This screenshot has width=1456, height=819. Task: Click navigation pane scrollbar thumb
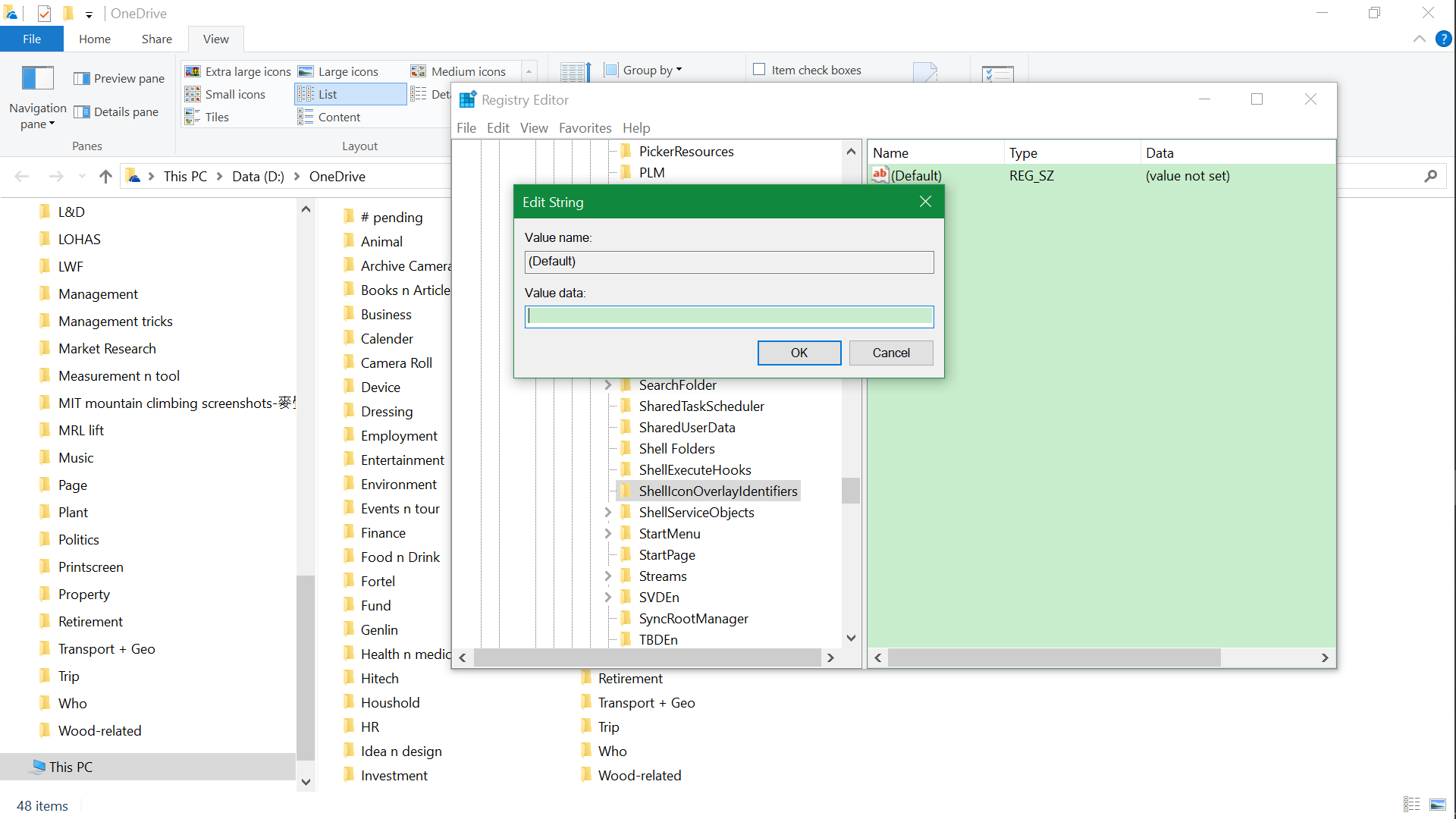pos(305,667)
